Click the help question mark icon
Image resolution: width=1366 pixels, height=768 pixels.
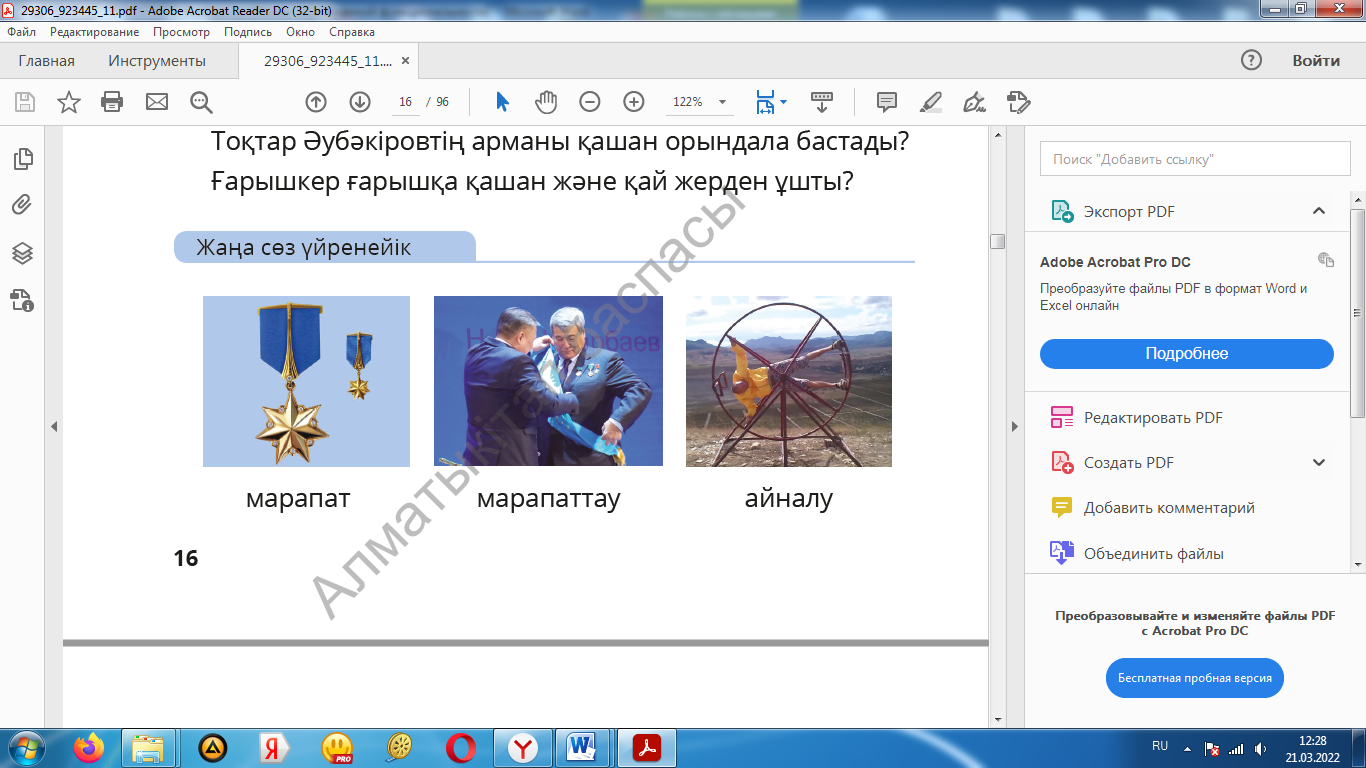(1251, 60)
